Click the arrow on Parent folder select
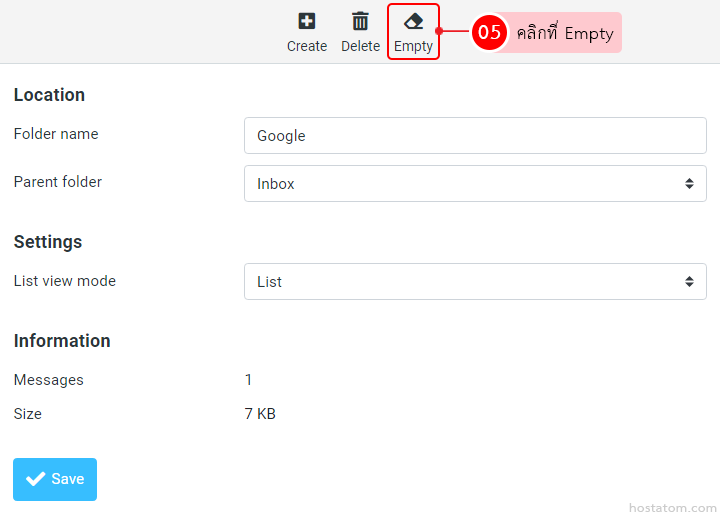This screenshot has width=720, height=515. click(689, 184)
